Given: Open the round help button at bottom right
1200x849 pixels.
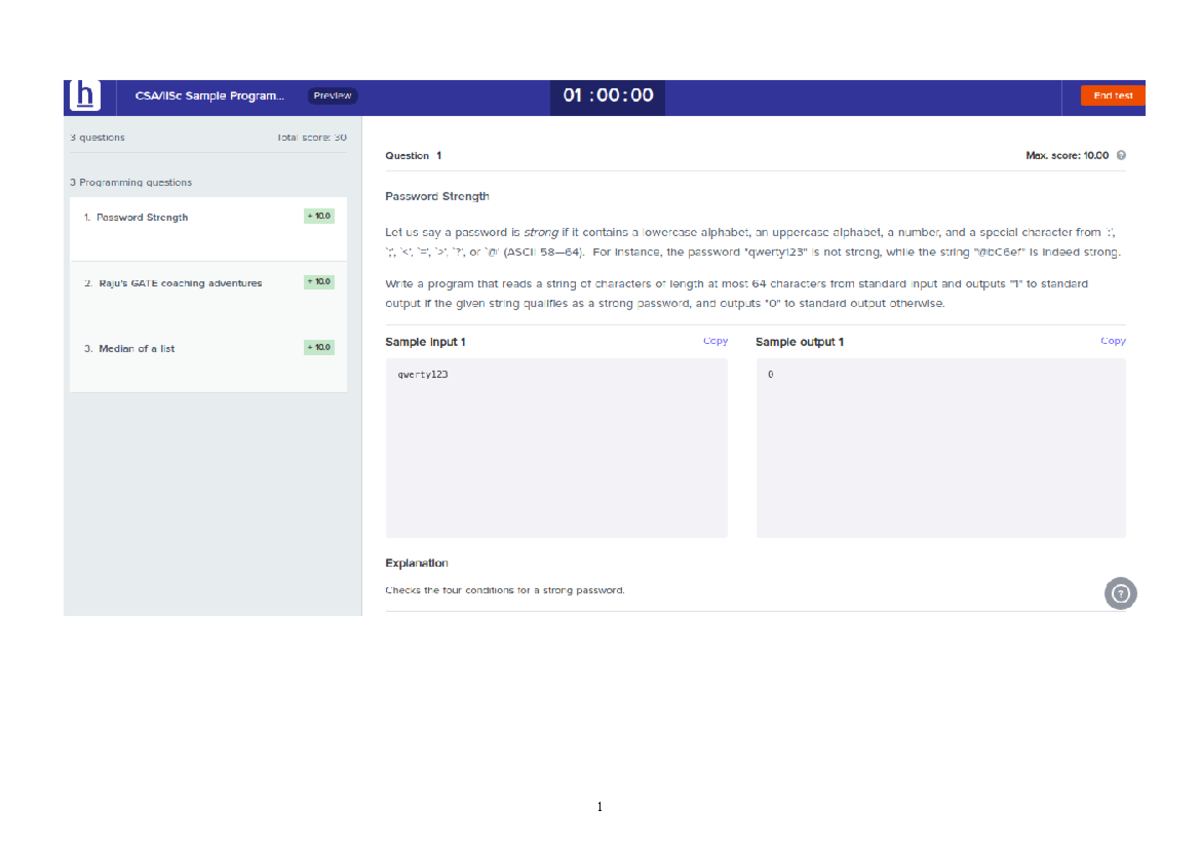Looking at the screenshot, I should pos(1120,593).
